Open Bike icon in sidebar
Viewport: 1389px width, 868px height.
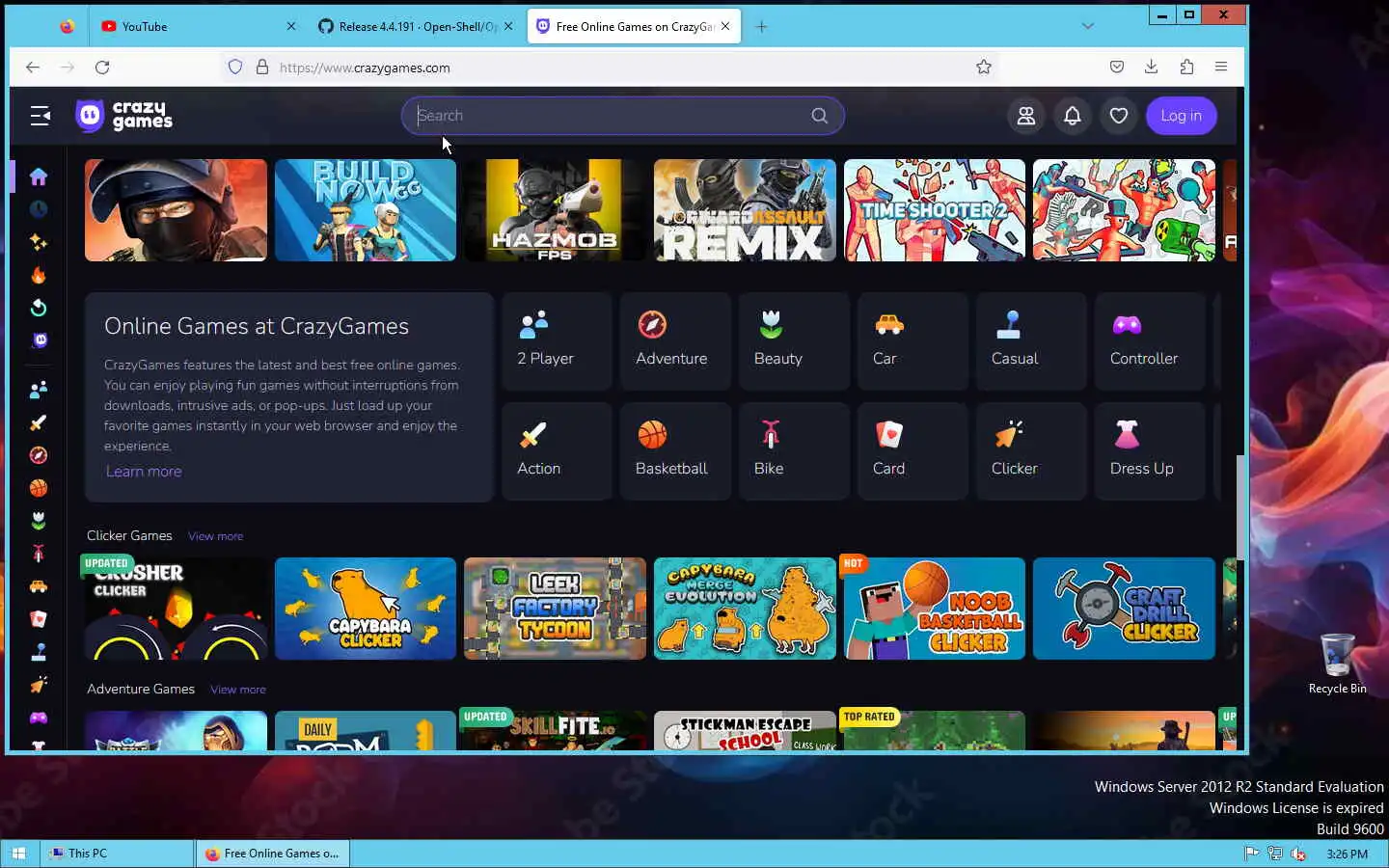pos(39,554)
